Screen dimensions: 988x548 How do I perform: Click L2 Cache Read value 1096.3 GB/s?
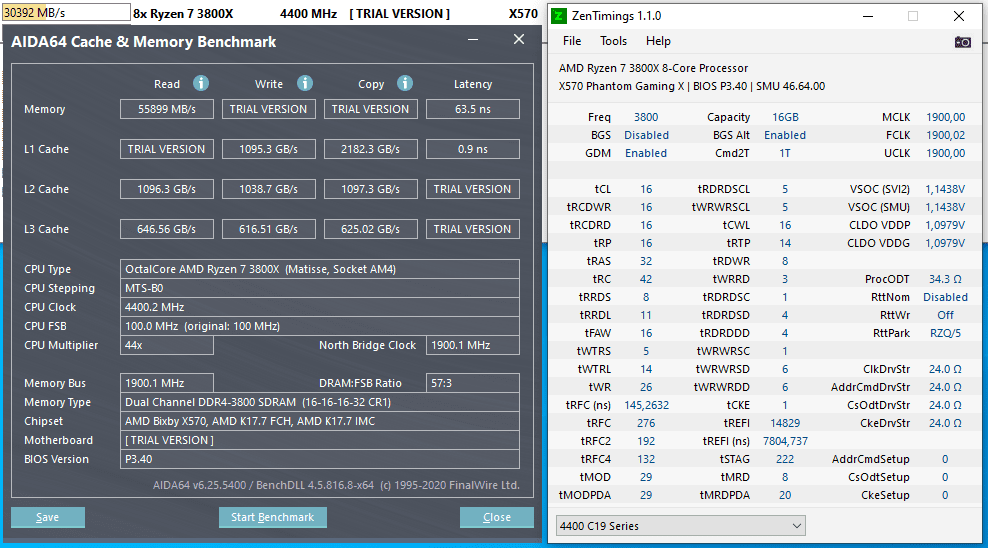[167, 189]
